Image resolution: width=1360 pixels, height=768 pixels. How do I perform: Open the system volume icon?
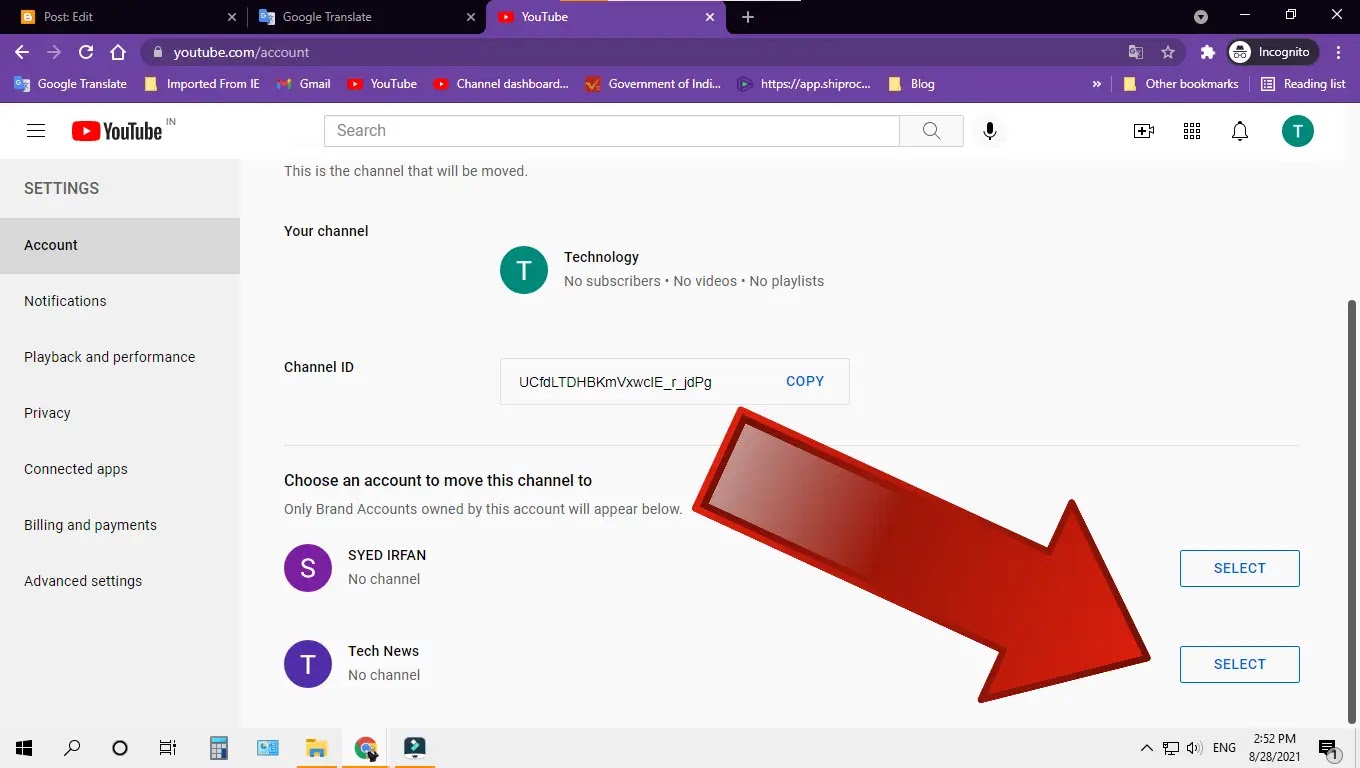(1194, 748)
